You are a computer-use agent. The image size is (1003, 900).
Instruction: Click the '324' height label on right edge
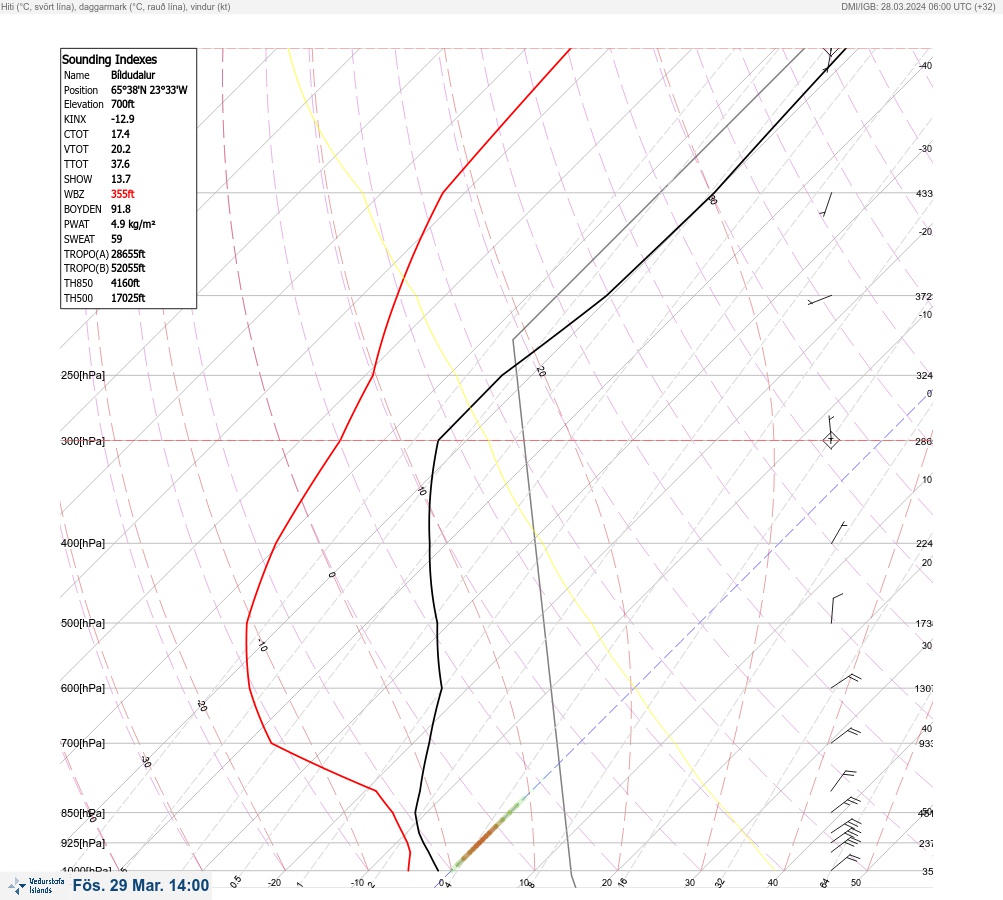pyautogui.click(x=924, y=375)
